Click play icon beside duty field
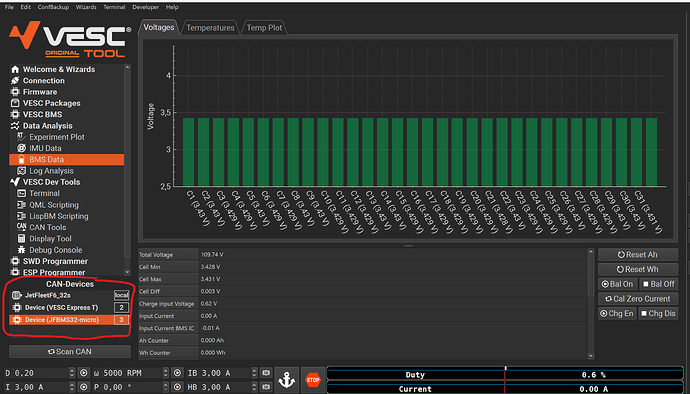Image resolution: width=690 pixels, height=394 pixels. tap(84, 373)
